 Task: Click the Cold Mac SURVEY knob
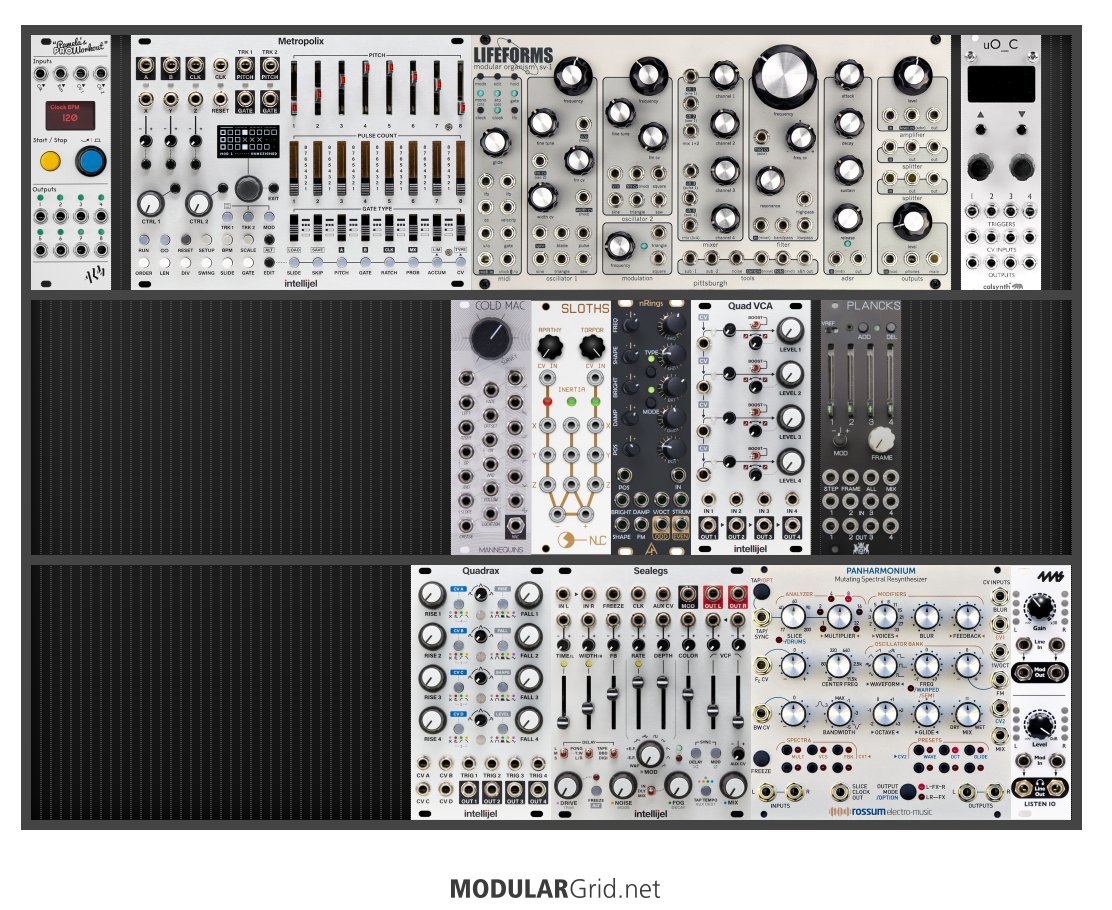[x=491, y=339]
